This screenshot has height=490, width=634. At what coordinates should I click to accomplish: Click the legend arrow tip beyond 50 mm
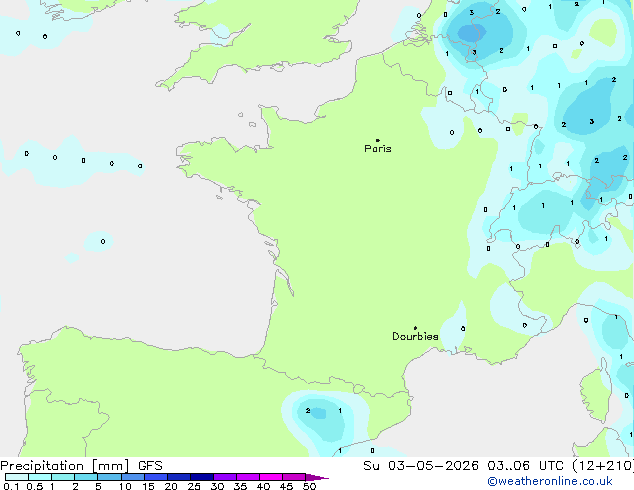click(317, 478)
